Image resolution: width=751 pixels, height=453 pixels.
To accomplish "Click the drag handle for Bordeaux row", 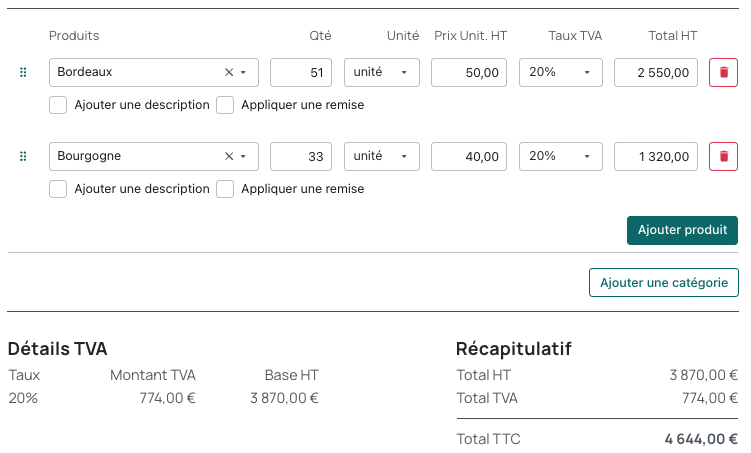I will click(x=23, y=73).
